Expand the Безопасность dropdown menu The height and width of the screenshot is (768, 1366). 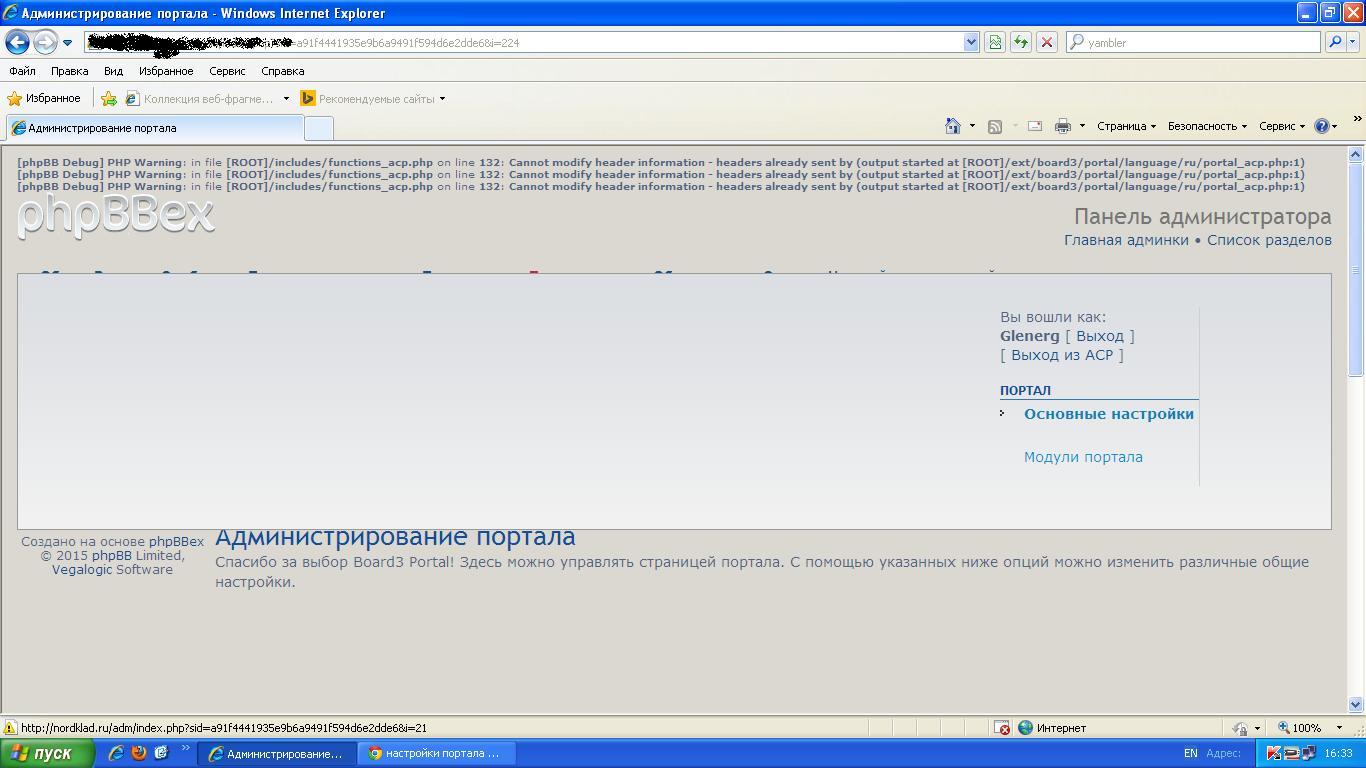tap(1207, 126)
